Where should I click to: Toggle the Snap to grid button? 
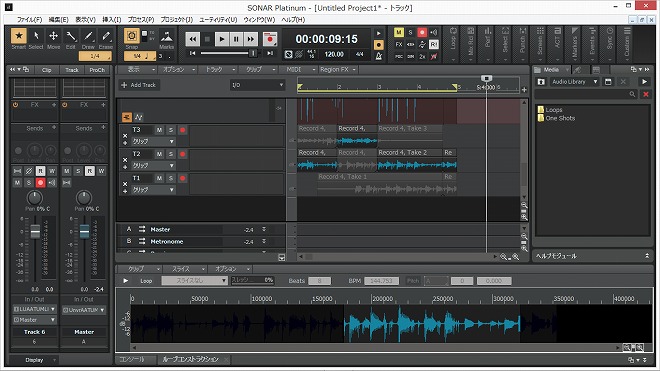coord(131,36)
